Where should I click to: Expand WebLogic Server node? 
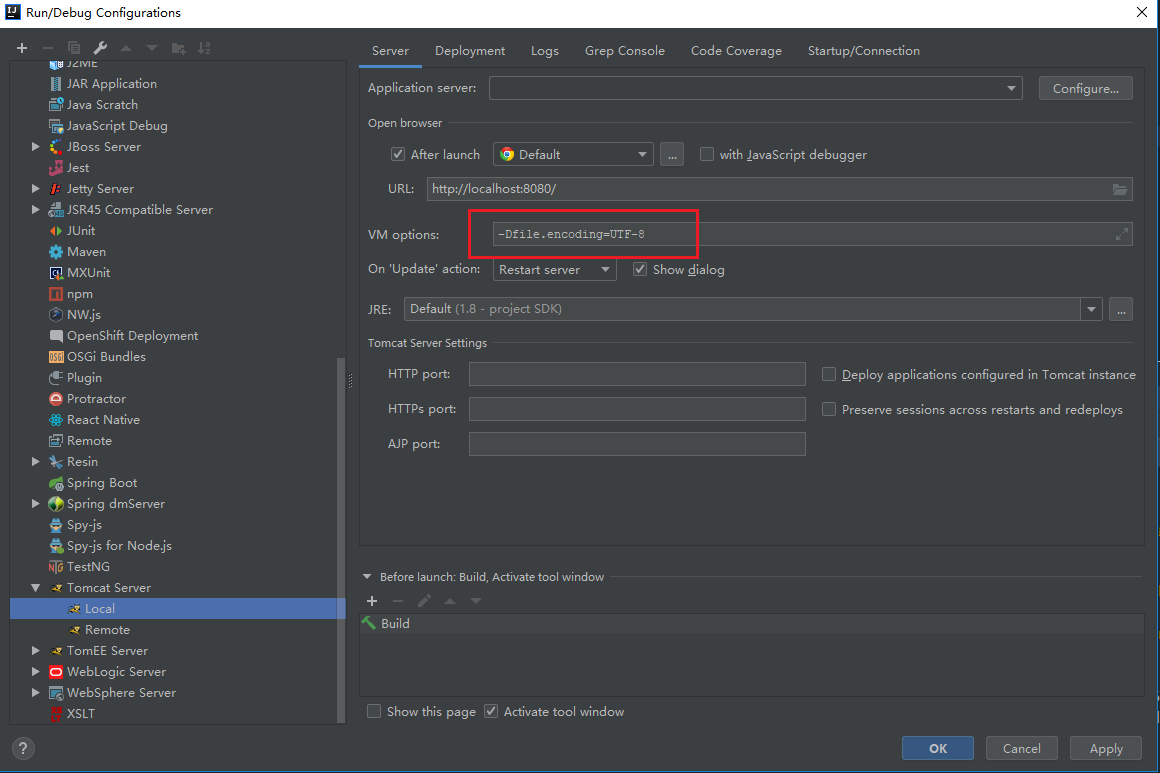(x=36, y=672)
